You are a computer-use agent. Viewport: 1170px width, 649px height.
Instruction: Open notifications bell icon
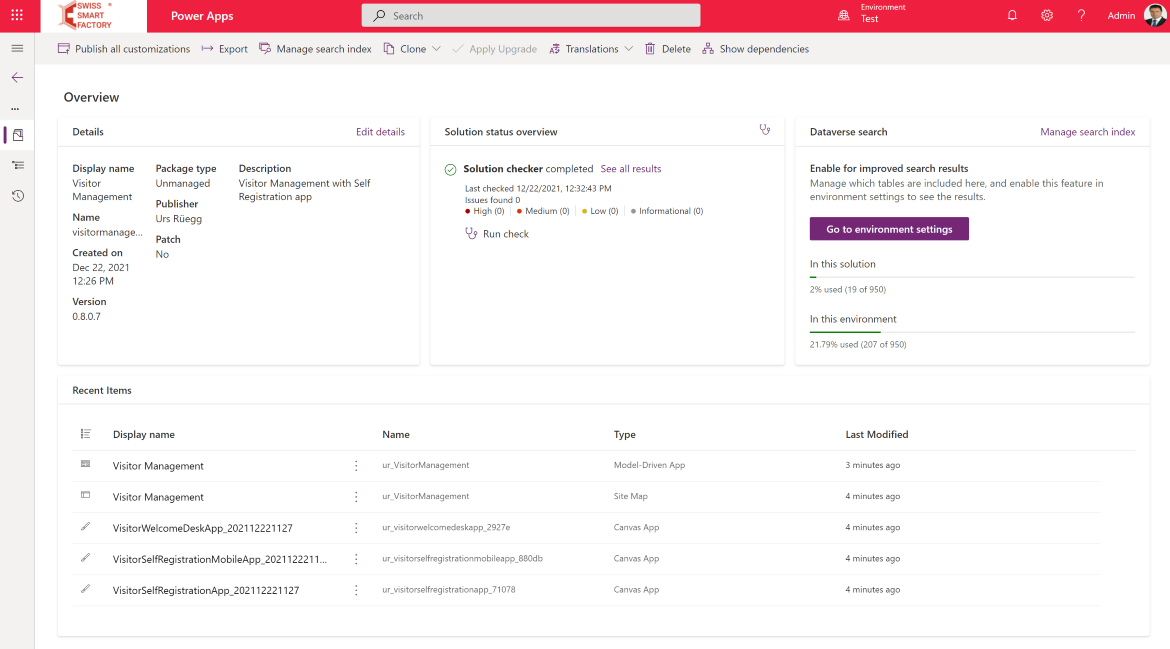[1012, 15]
